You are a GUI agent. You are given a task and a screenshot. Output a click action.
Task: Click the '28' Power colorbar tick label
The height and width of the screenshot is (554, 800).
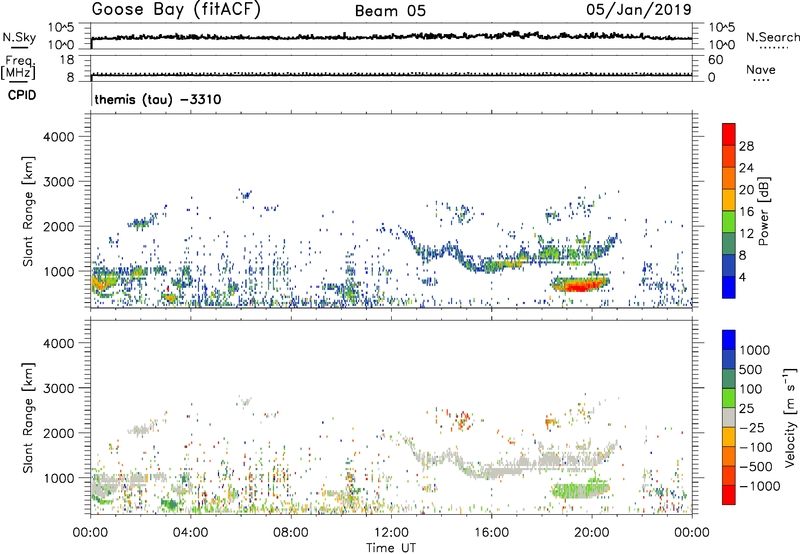coord(746,146)
